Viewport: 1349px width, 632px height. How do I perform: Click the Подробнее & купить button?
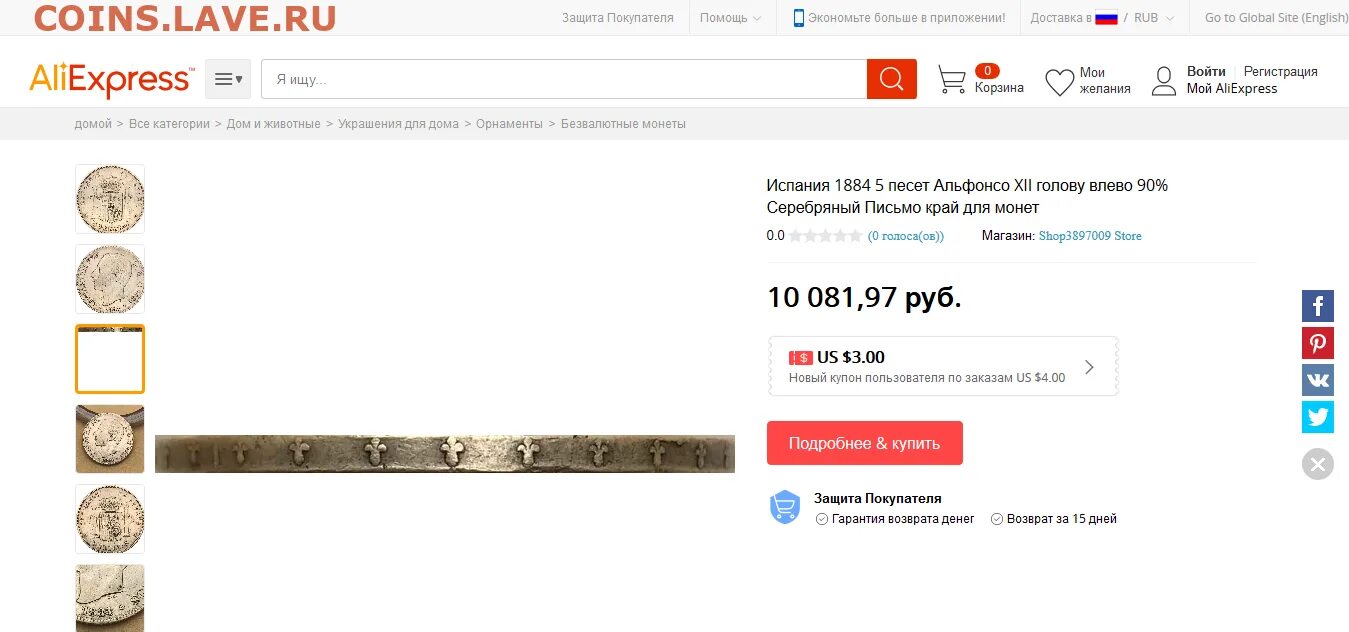point(864,443)
